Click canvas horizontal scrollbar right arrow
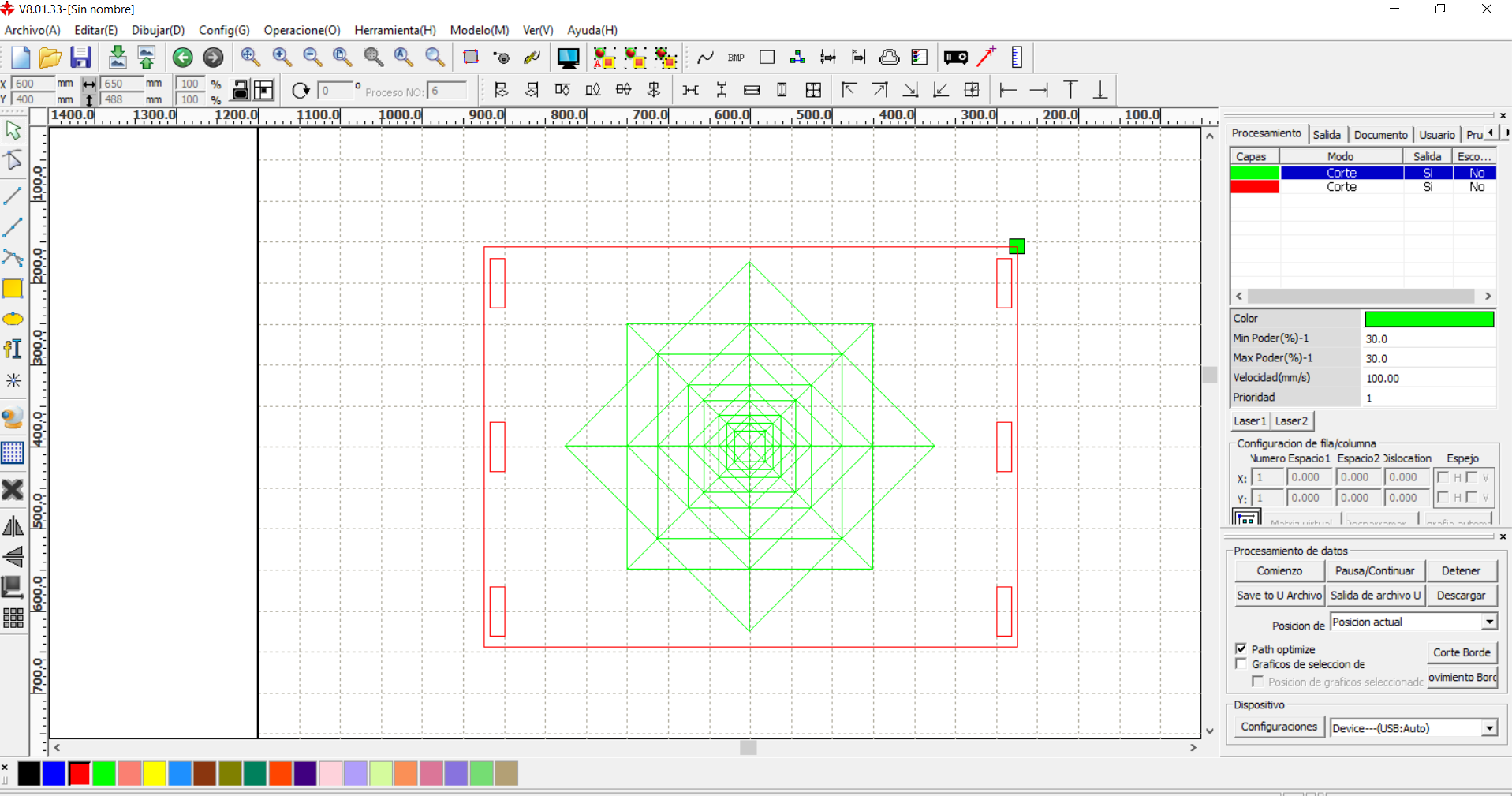Screen dimensions: 1512x796 tap(1193, 747)
